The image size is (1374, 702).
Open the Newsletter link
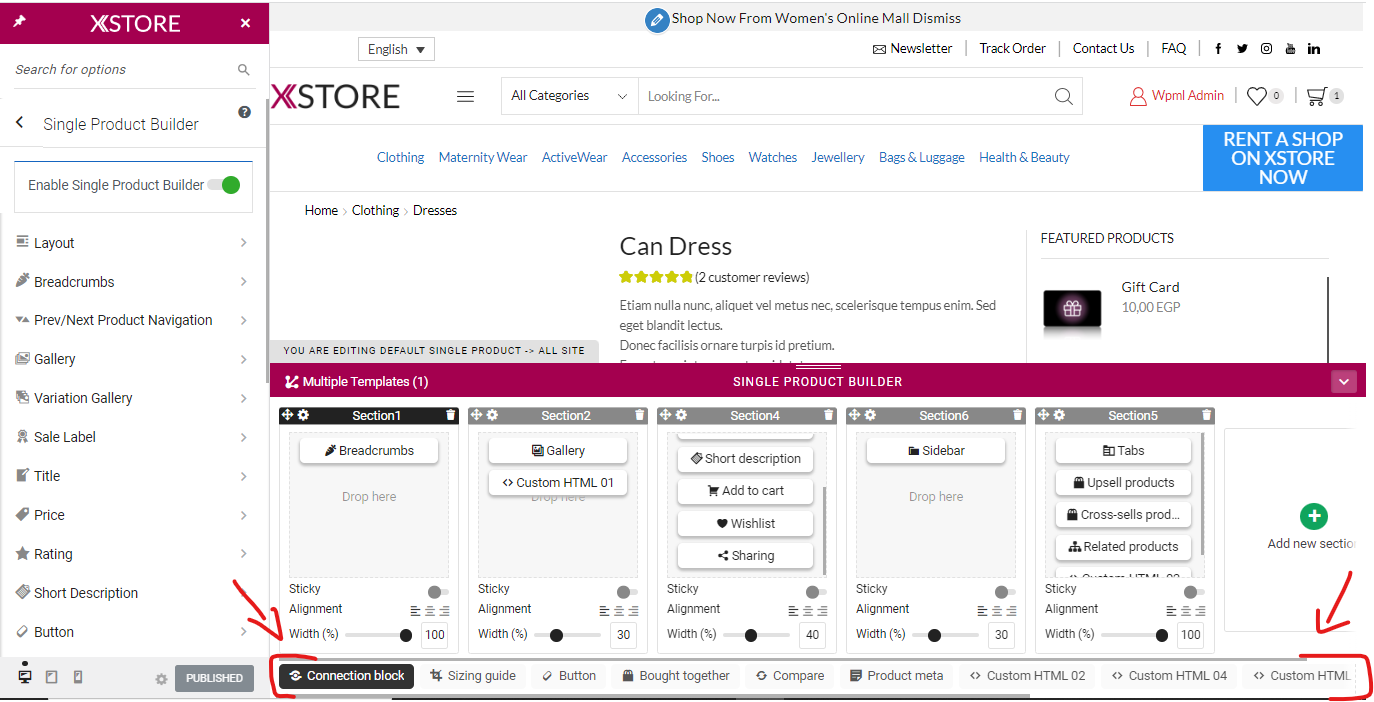(912, 48)
